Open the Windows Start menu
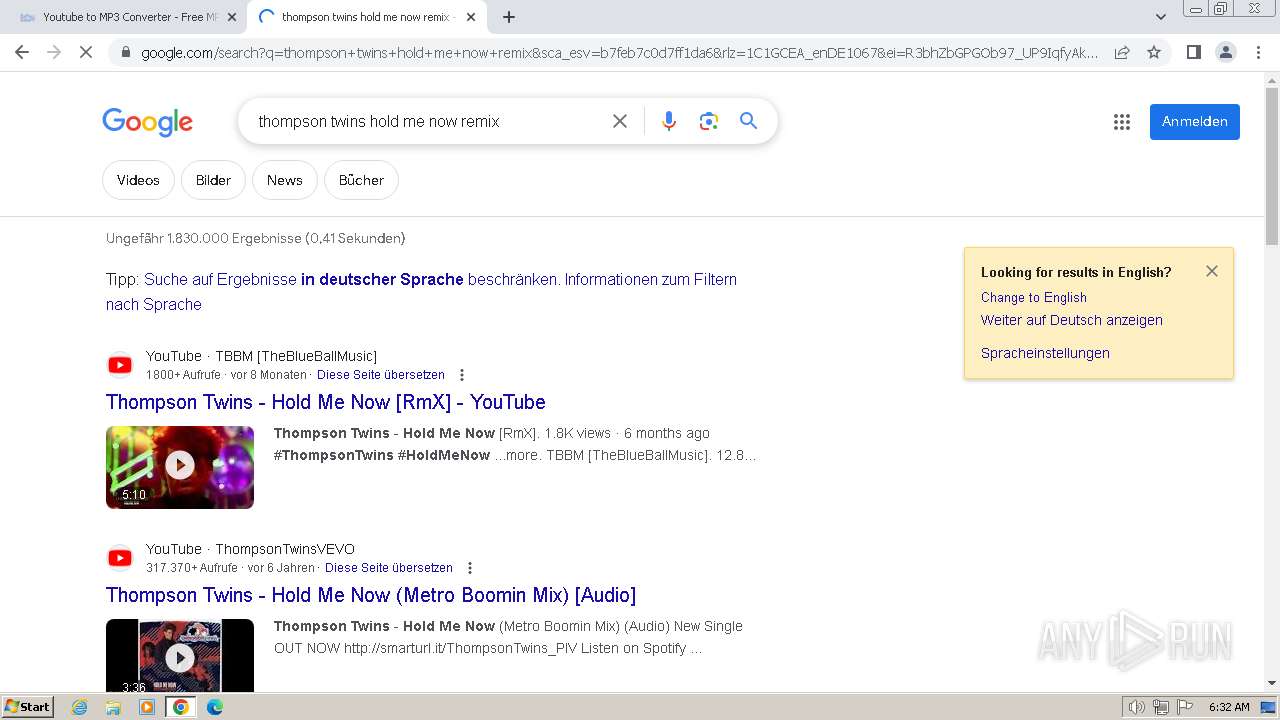1280x720 pixels. 27,707
